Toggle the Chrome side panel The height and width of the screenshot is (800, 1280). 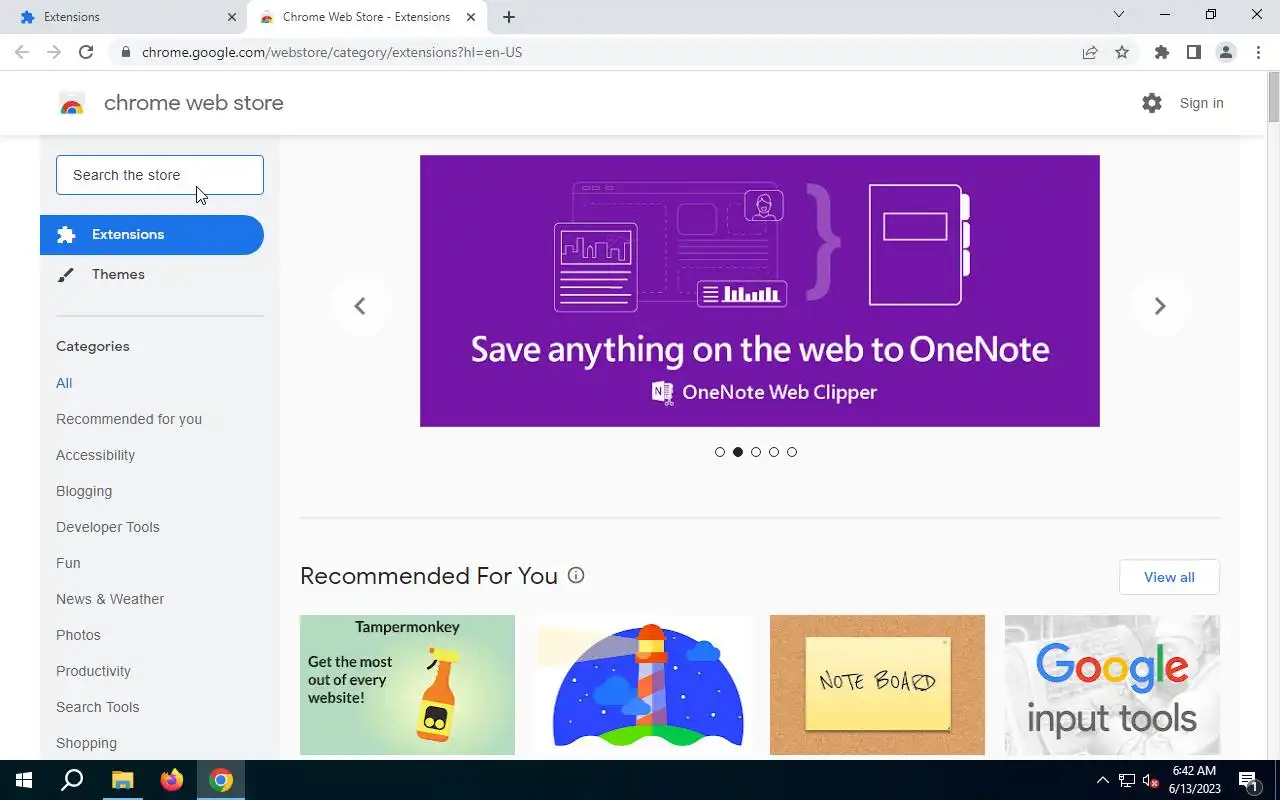click(1193, 52)
